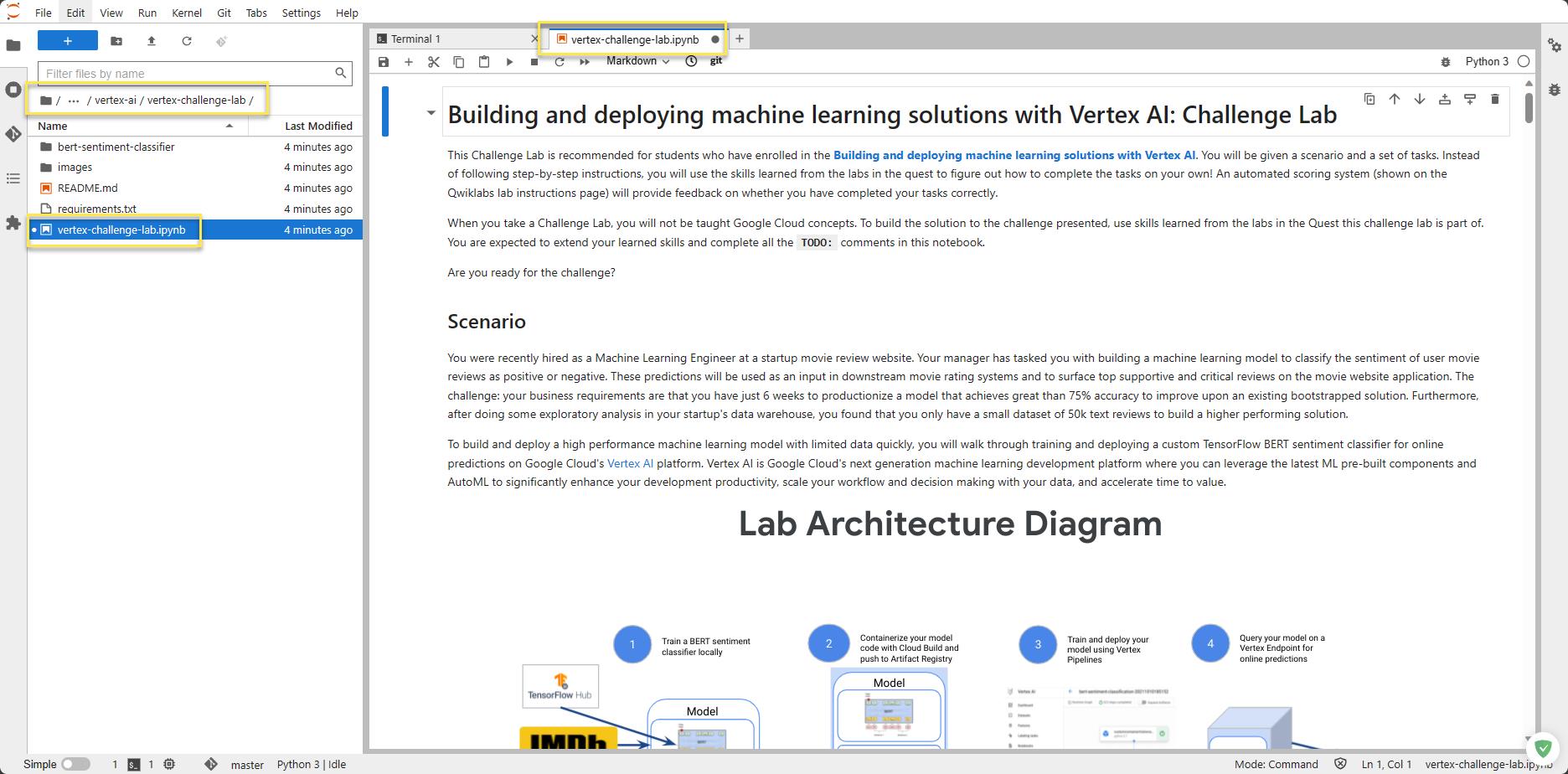
Task: Insert a new cell below with the plus icon
Action: coord(409,62)
